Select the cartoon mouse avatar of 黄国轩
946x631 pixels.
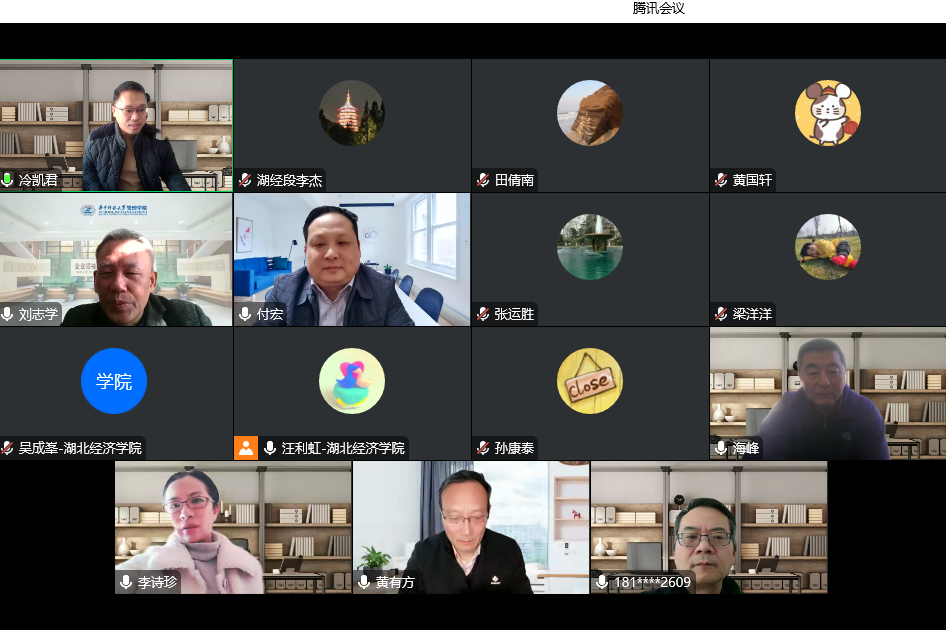pyautogui.click(x=828, y=113)
